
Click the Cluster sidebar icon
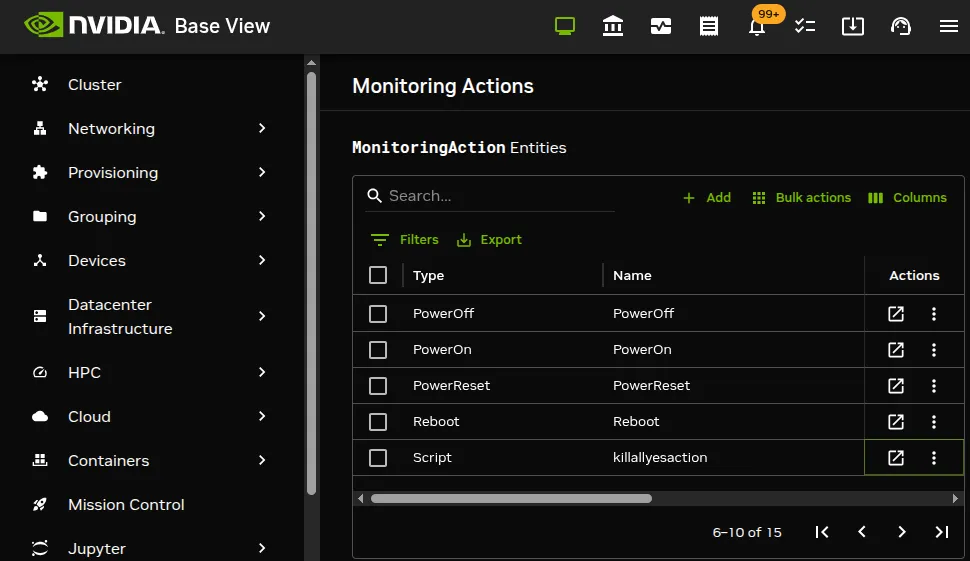40,84
